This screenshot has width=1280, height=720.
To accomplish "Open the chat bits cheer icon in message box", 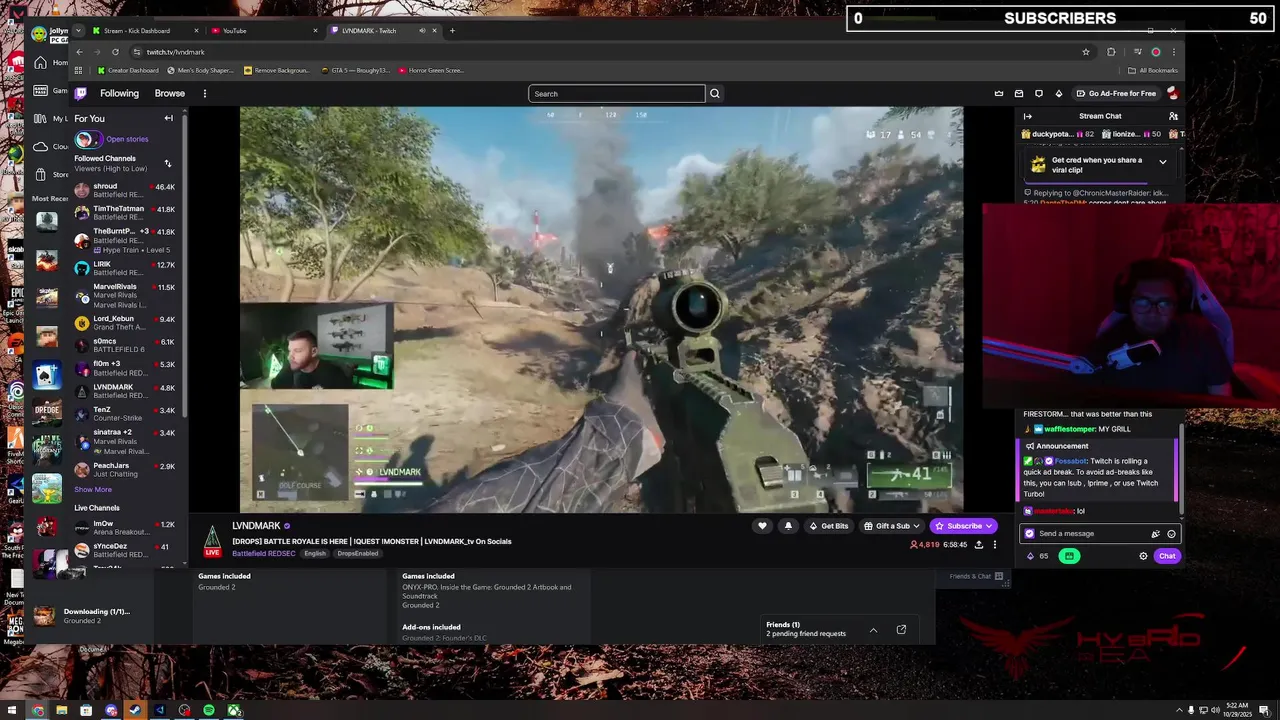I will click(x=1155, y=534).
